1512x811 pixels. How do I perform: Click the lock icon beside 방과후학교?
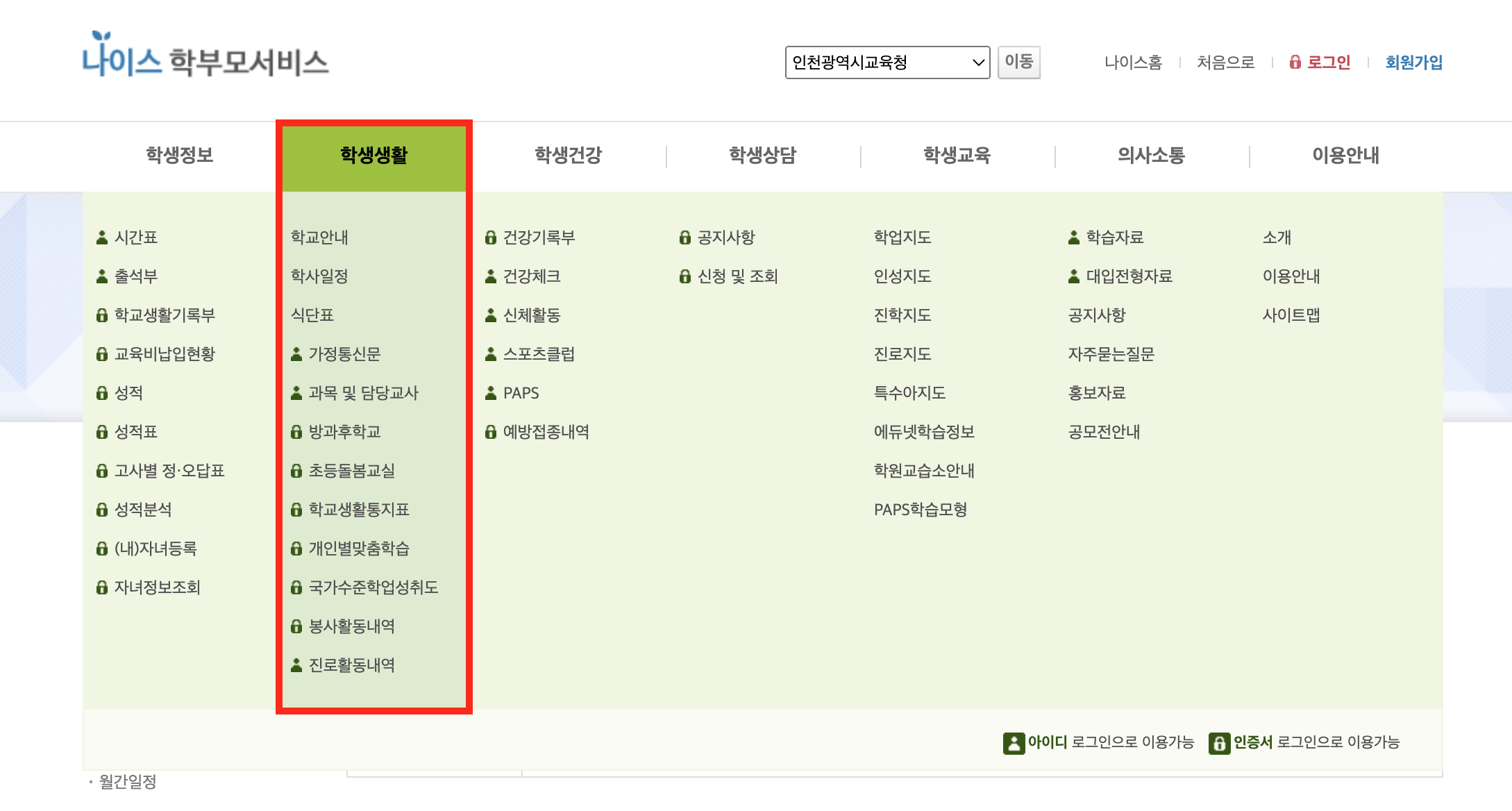[296, 432]
